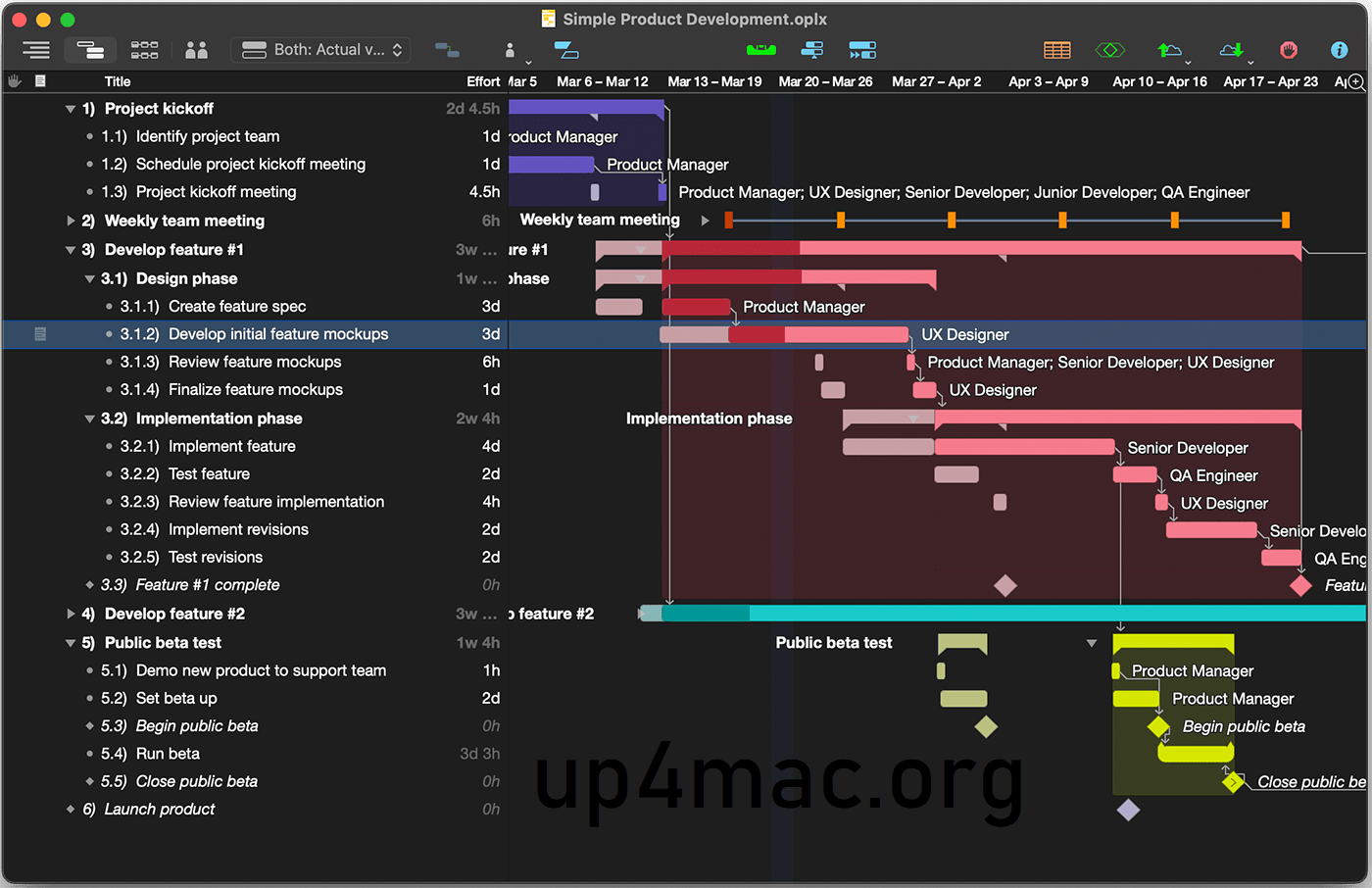Collapse the "Implementation phase" group
Screen dimensions: 1372x888
coord(89,418)
